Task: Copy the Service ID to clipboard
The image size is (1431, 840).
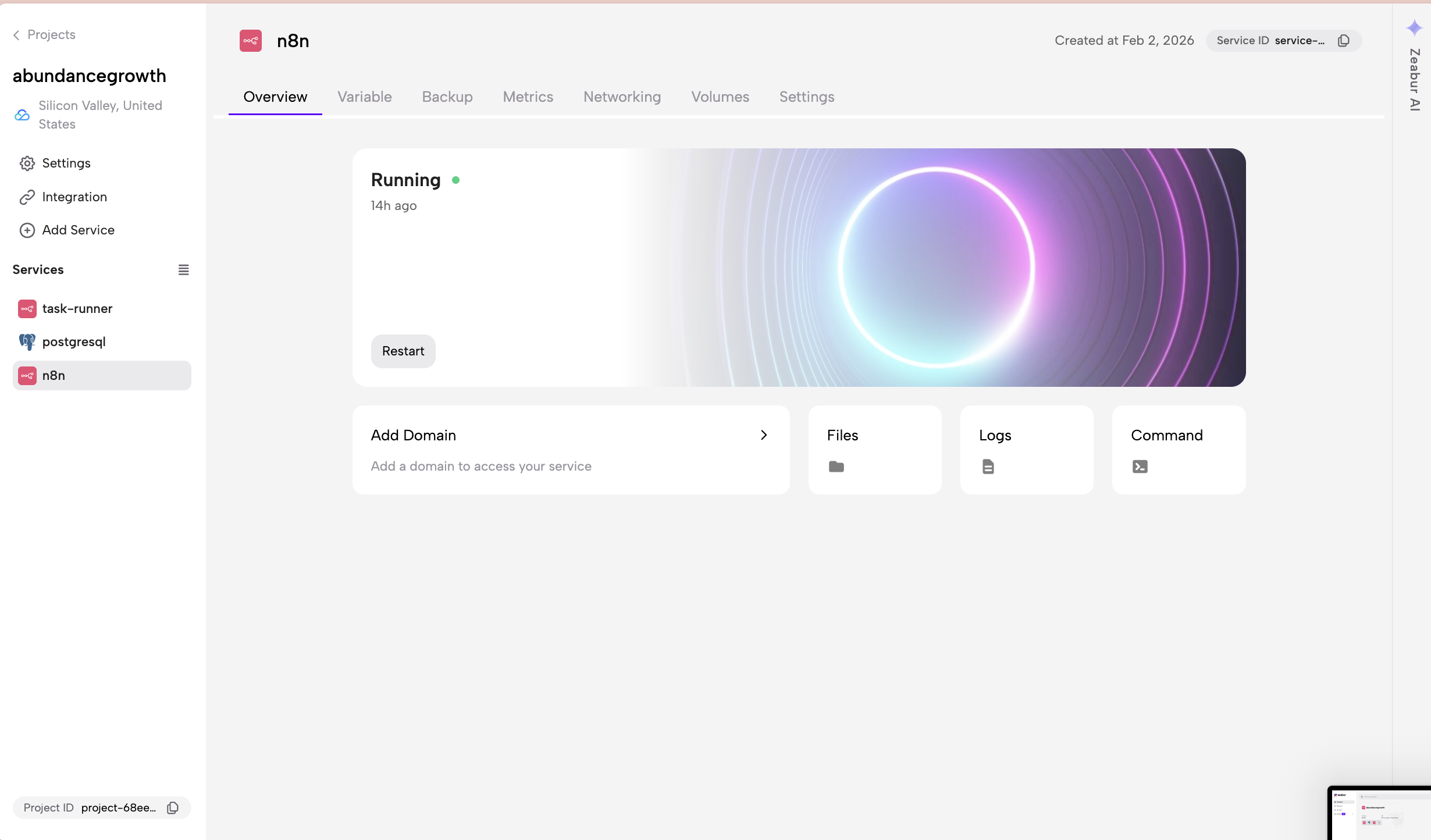Action: click(1344, 41)
